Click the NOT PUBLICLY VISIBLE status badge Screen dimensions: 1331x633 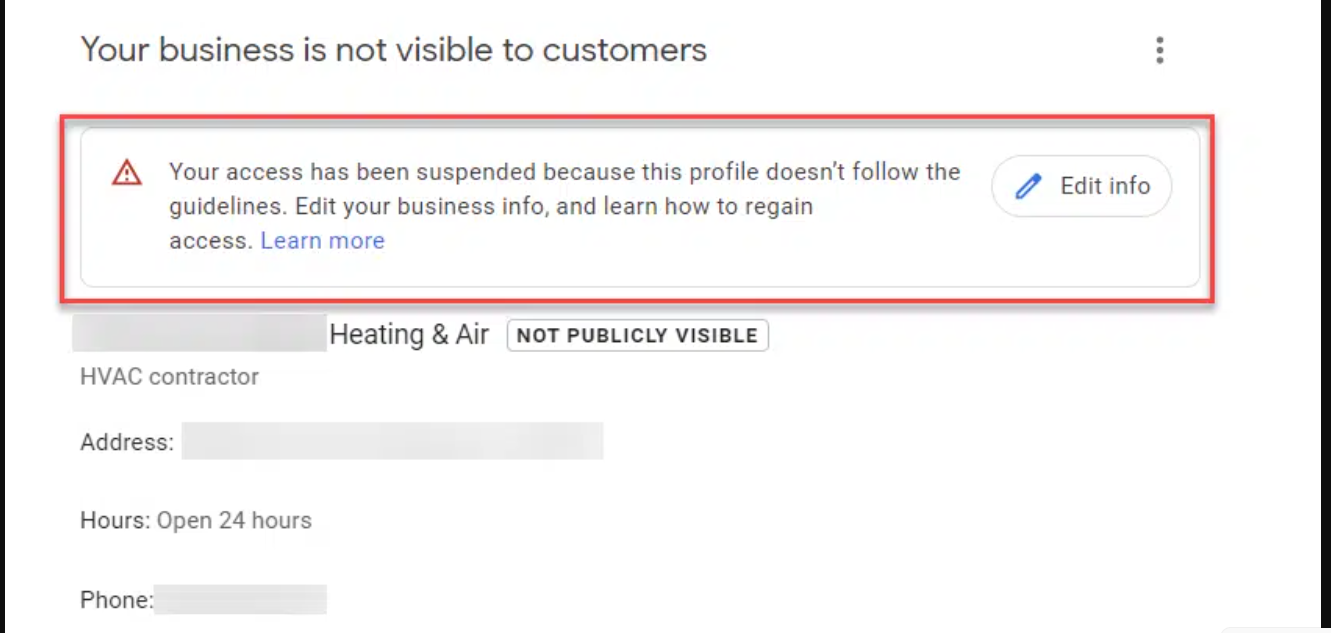click(x=637, y=335)
